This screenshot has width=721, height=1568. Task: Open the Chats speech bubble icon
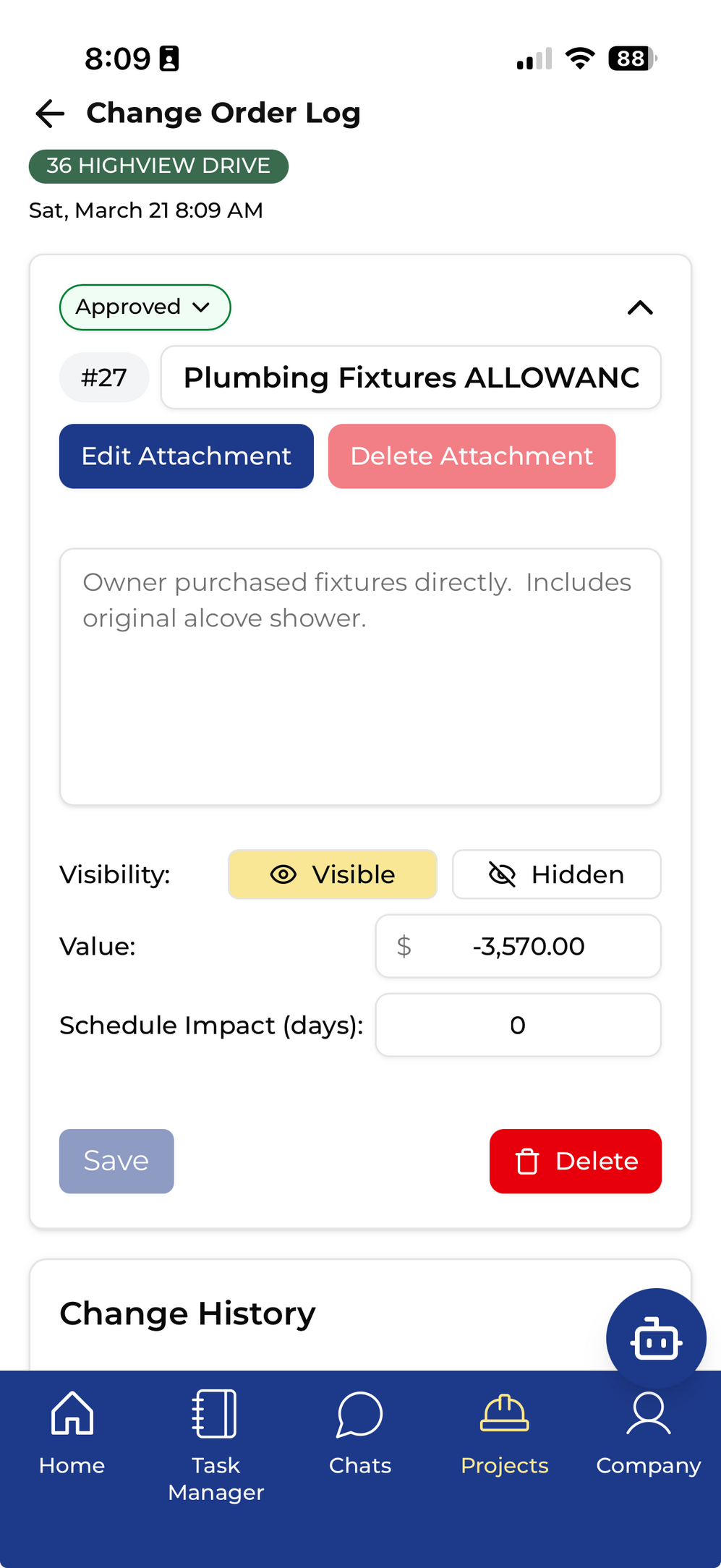[359, 1414]
